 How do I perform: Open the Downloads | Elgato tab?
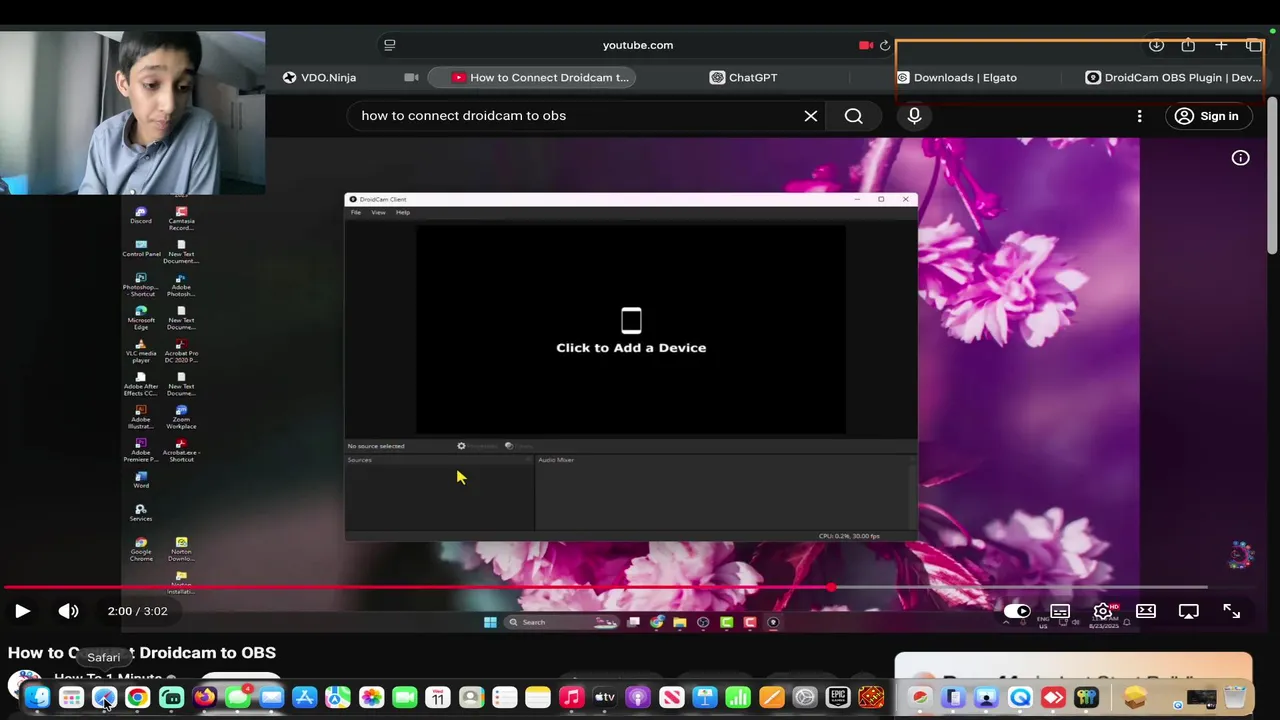(x=956, y=77)
